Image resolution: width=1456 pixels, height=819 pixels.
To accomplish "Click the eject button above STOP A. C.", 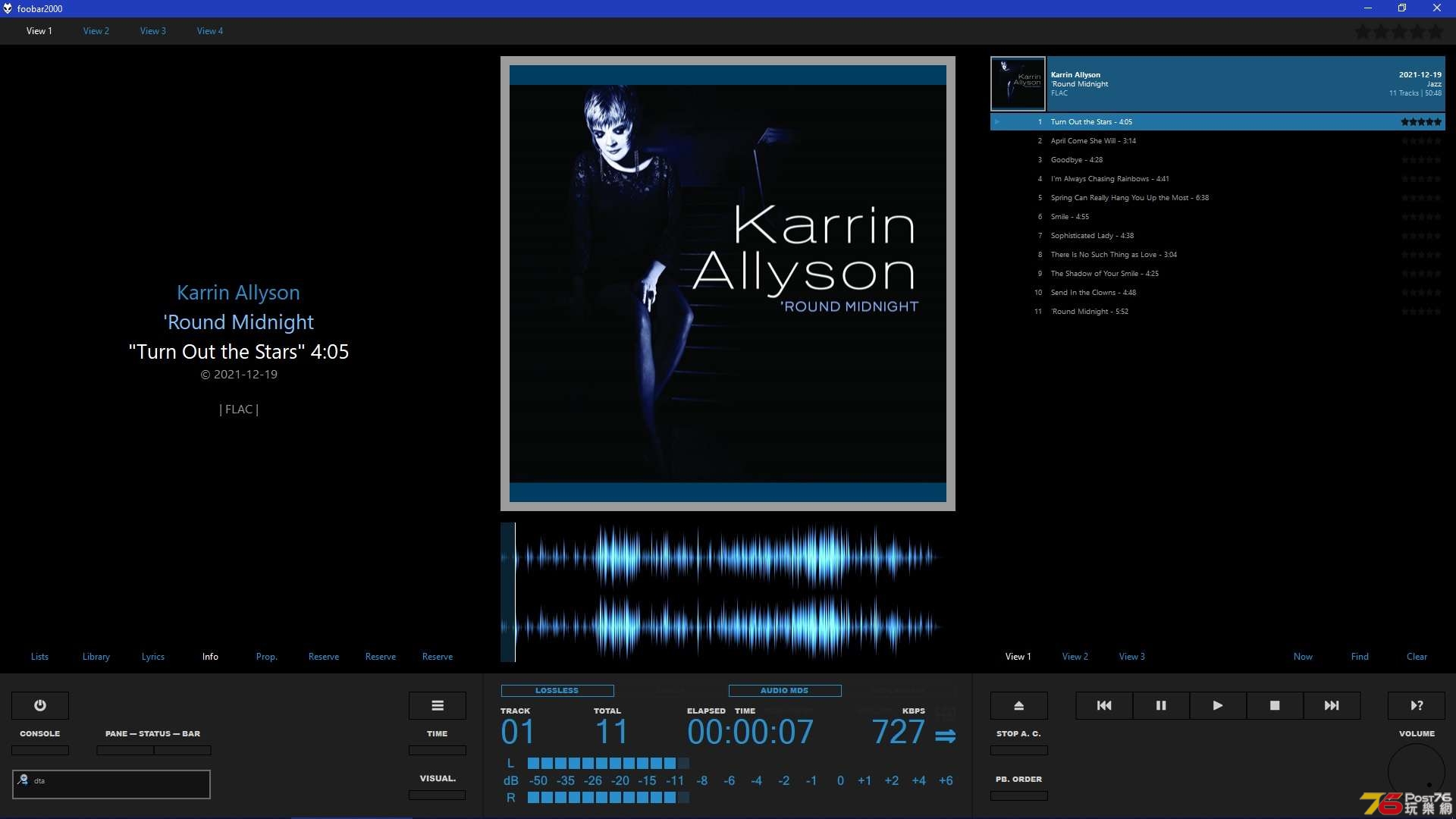I will [1019, 705].
